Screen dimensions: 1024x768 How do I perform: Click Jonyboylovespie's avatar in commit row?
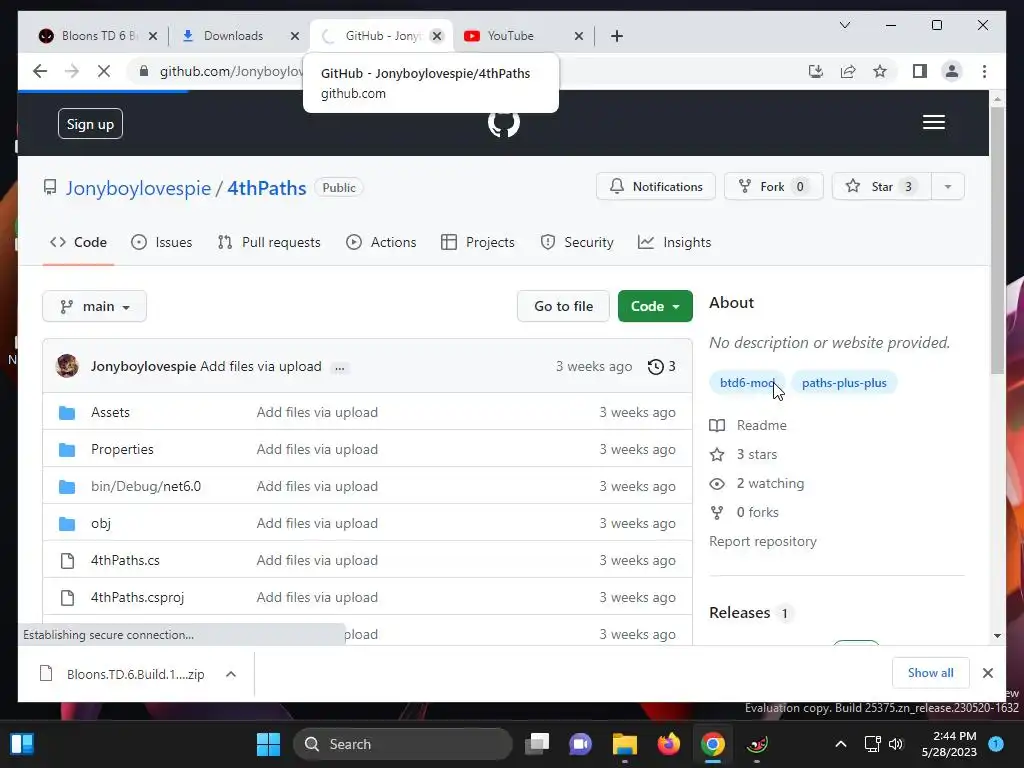[67, 366]
